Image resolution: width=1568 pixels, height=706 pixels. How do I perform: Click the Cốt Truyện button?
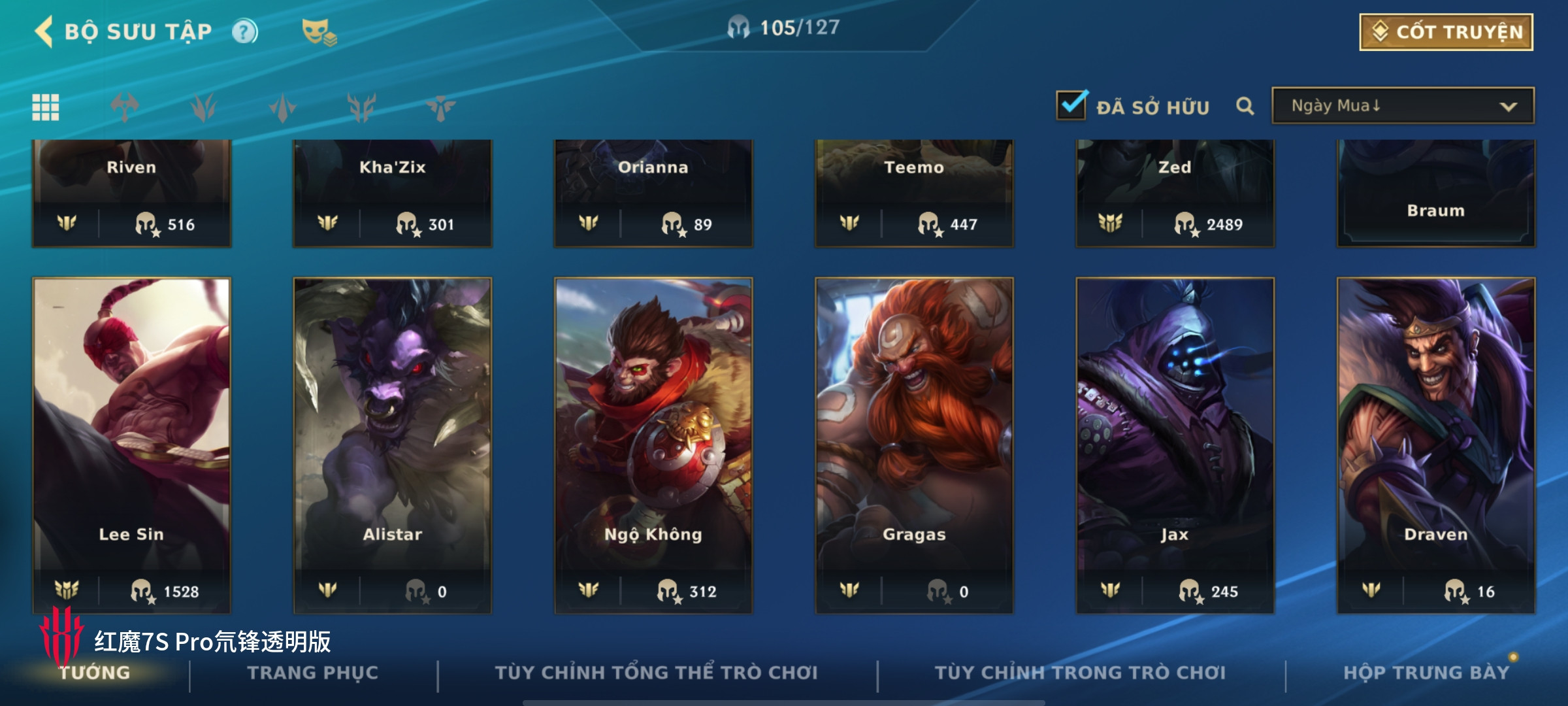(1446, 32)
